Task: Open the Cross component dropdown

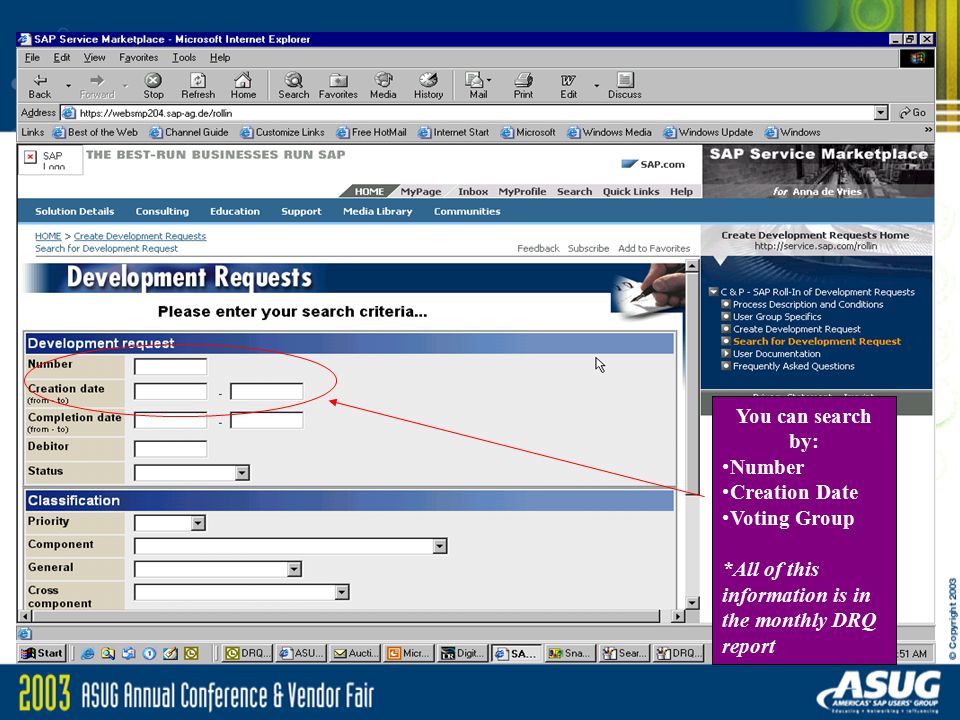Action: tap(342, 592)
